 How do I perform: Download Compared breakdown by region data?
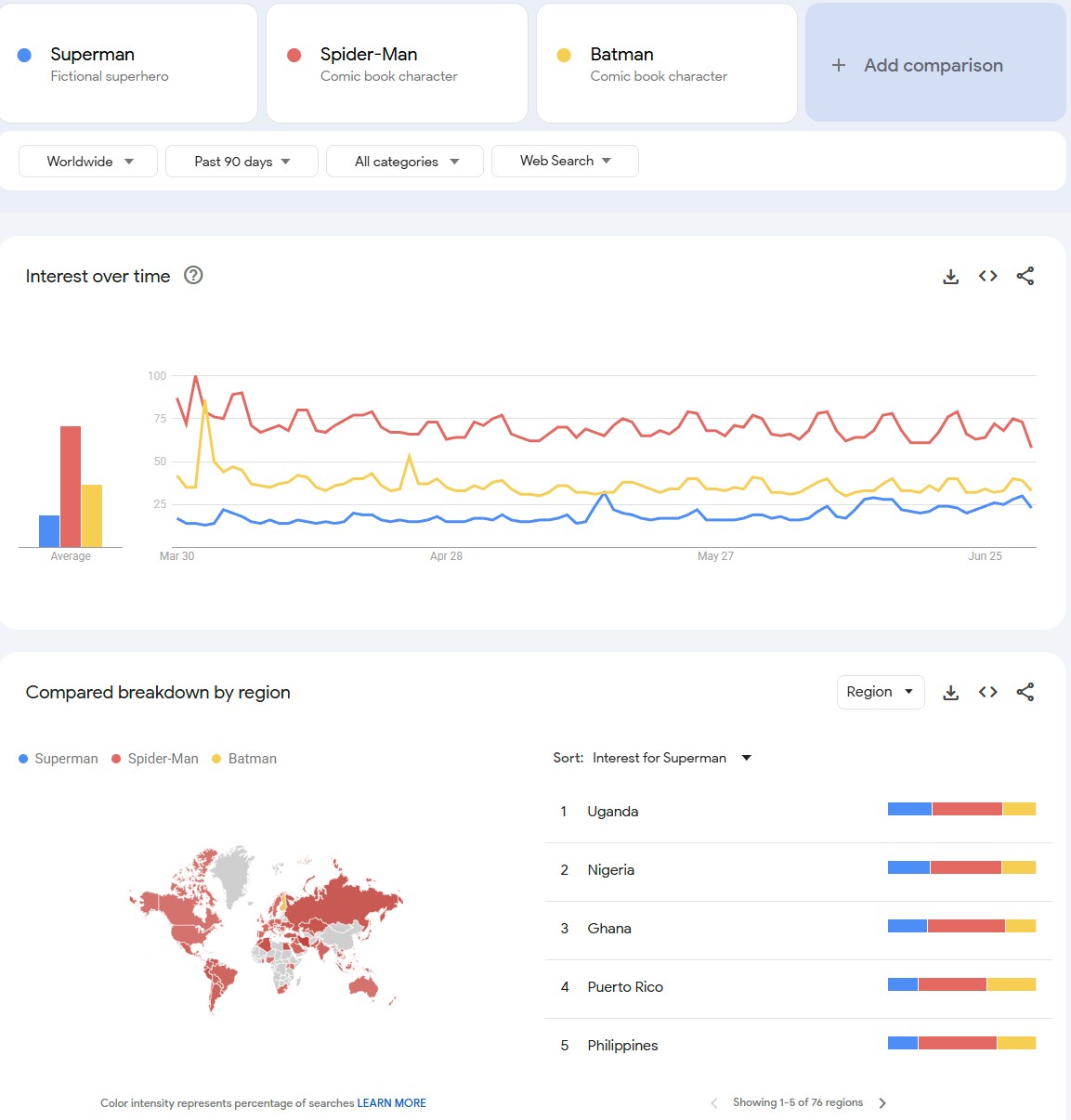tap(950, 693)
